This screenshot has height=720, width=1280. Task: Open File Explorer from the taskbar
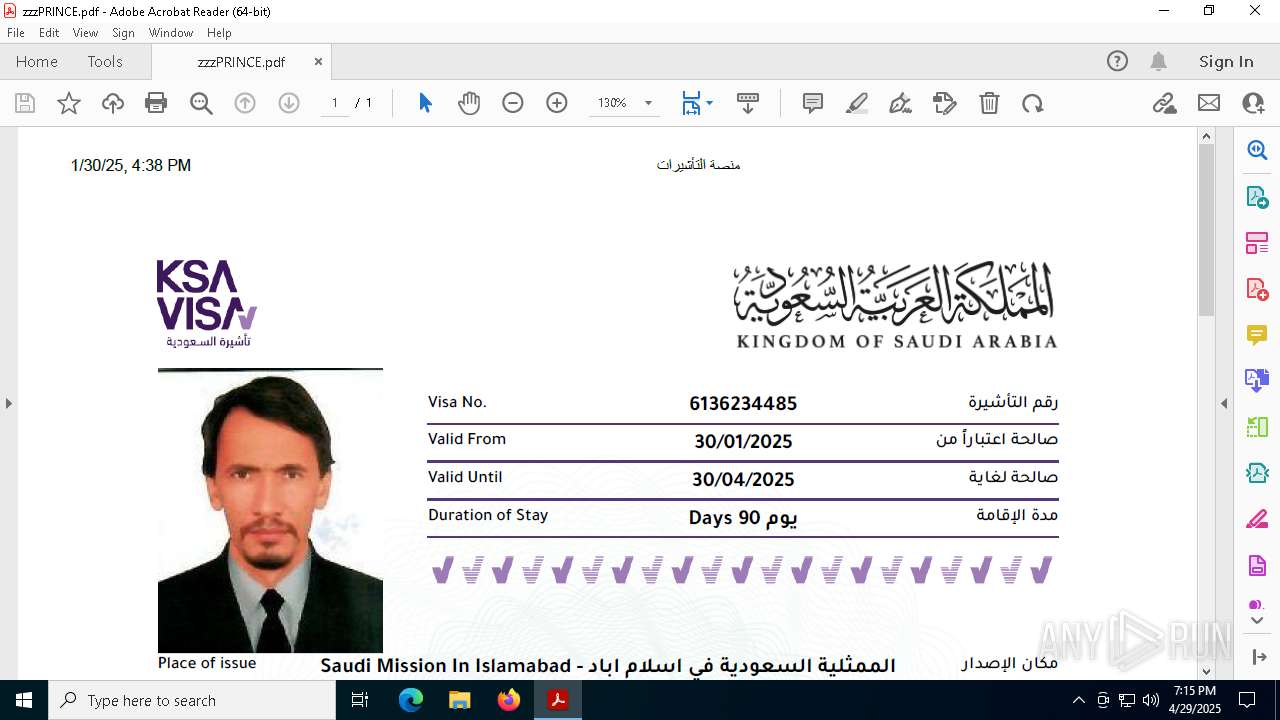click(x=460, y=700)
